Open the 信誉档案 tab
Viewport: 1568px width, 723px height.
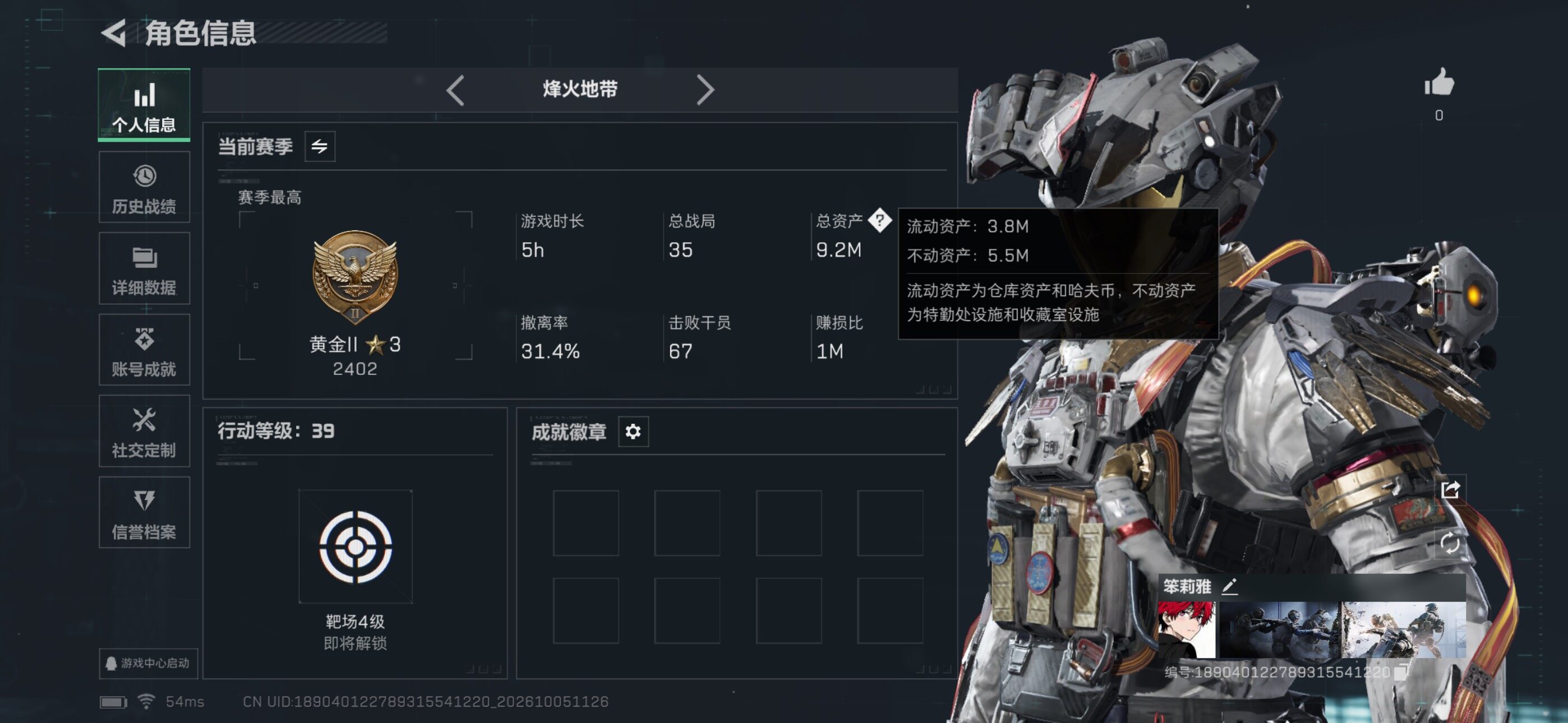[x=144, y=512]
